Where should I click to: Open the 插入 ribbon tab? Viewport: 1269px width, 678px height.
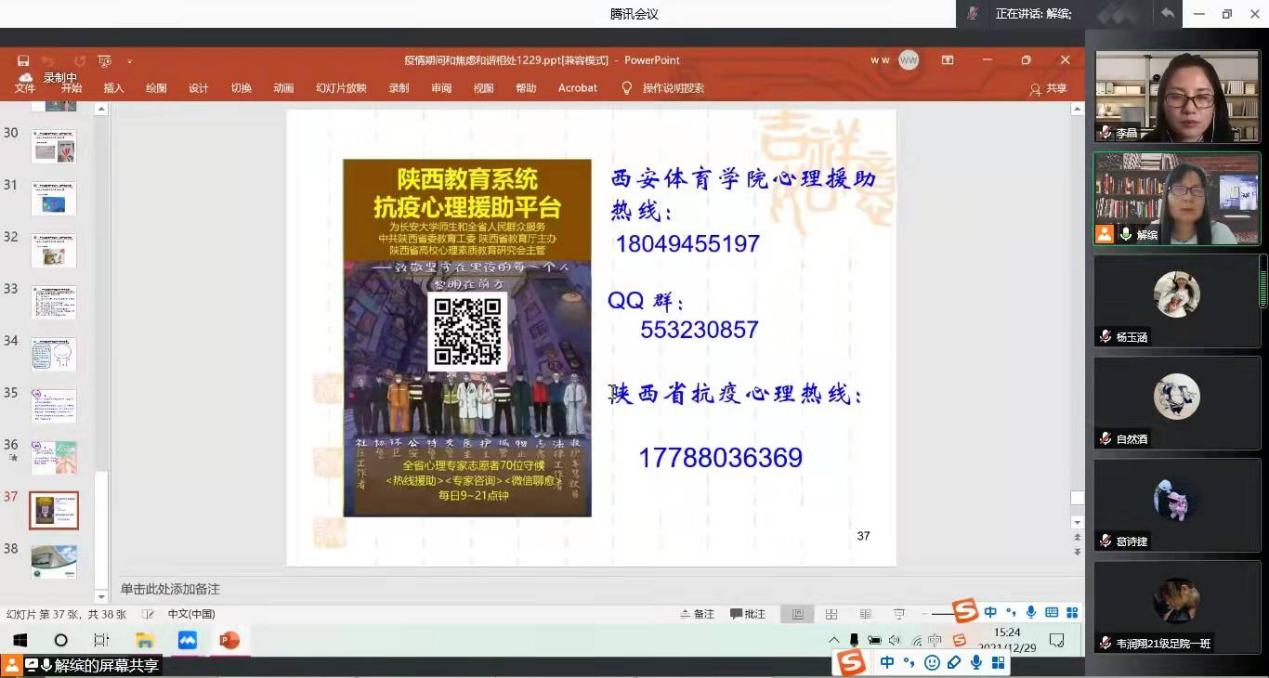click(x=114, y=88)
